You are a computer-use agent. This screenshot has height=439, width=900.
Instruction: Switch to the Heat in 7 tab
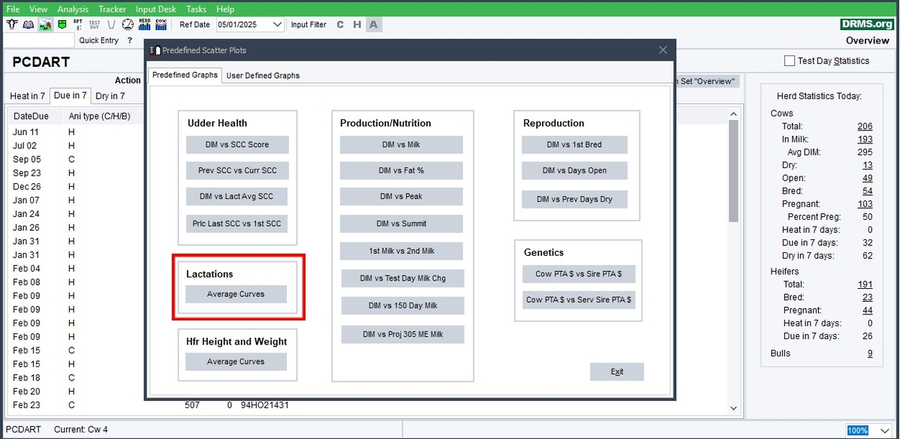pos(28,96)
